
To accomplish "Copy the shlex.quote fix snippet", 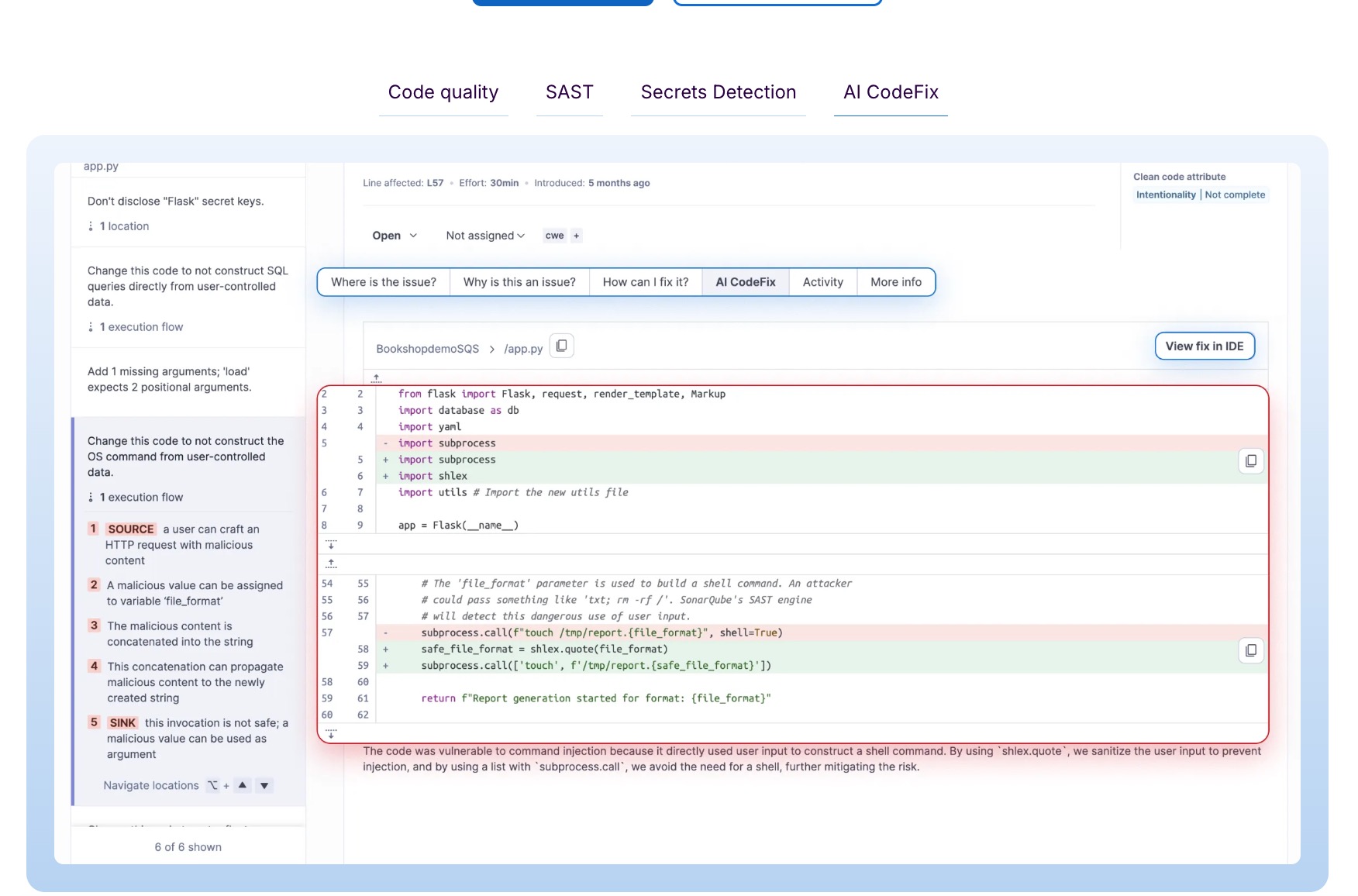I will [1250, 650].
